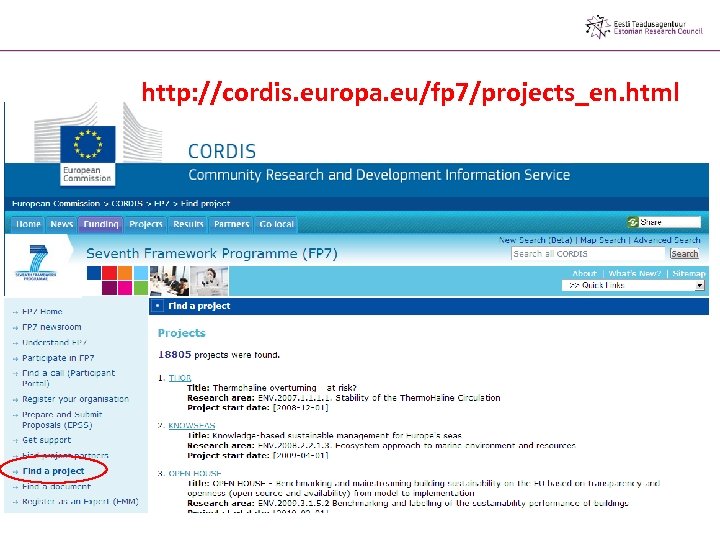
Task: Open the Advanced Search link
Action: click(667, 240)
